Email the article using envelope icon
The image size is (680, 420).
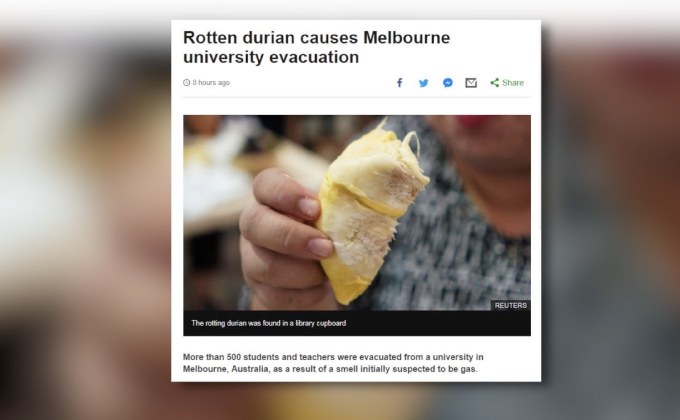(471, 82)
